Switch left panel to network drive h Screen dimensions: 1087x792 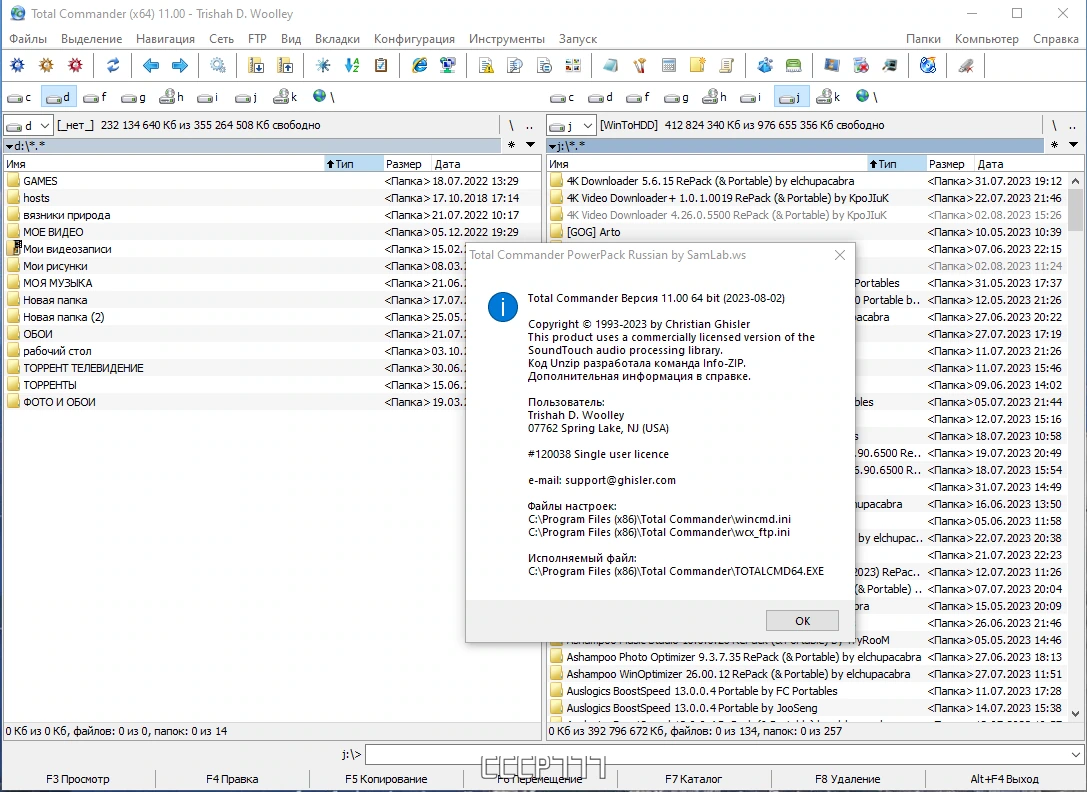[171, 97]
